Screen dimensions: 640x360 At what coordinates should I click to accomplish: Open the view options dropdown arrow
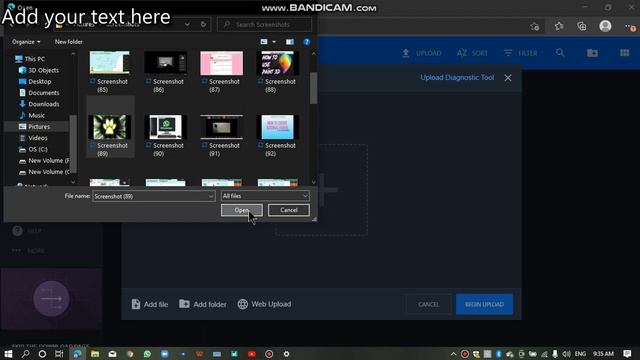(x=274, y=42)
